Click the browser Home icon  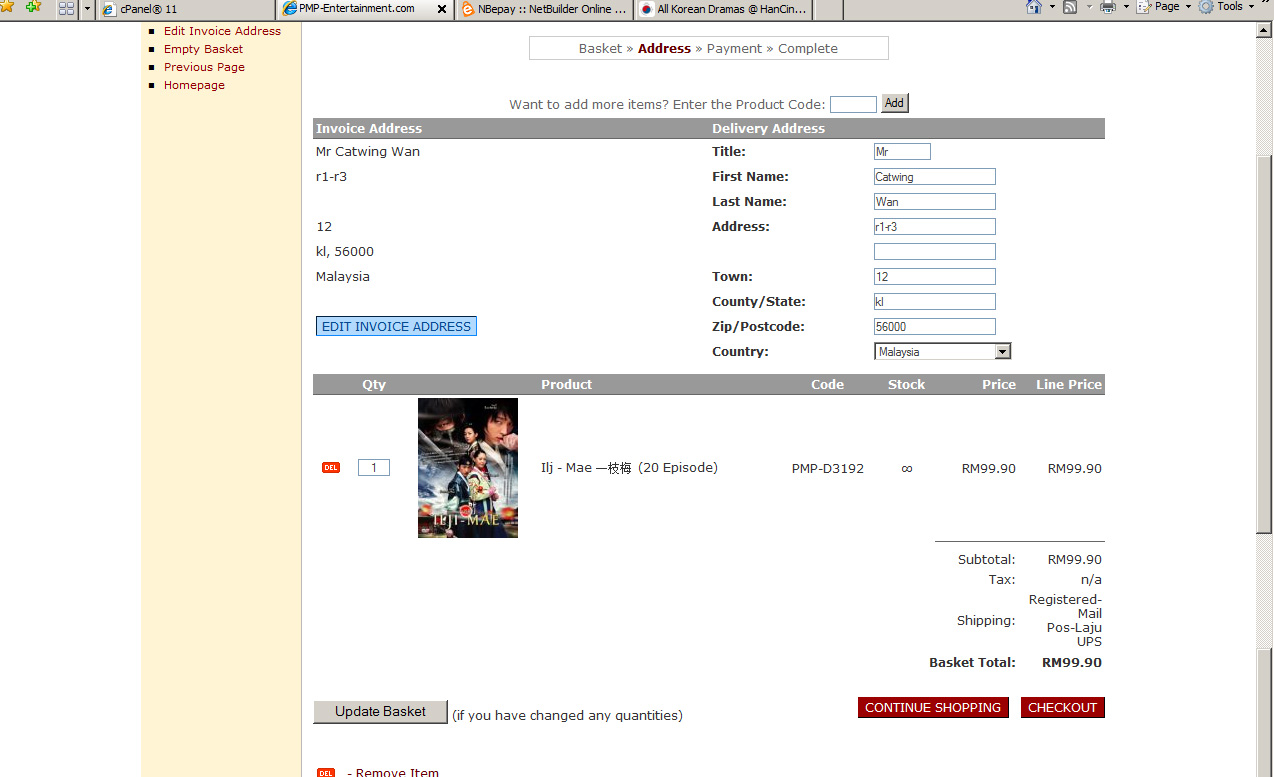pyautogui.click(x=1034, y=7)
